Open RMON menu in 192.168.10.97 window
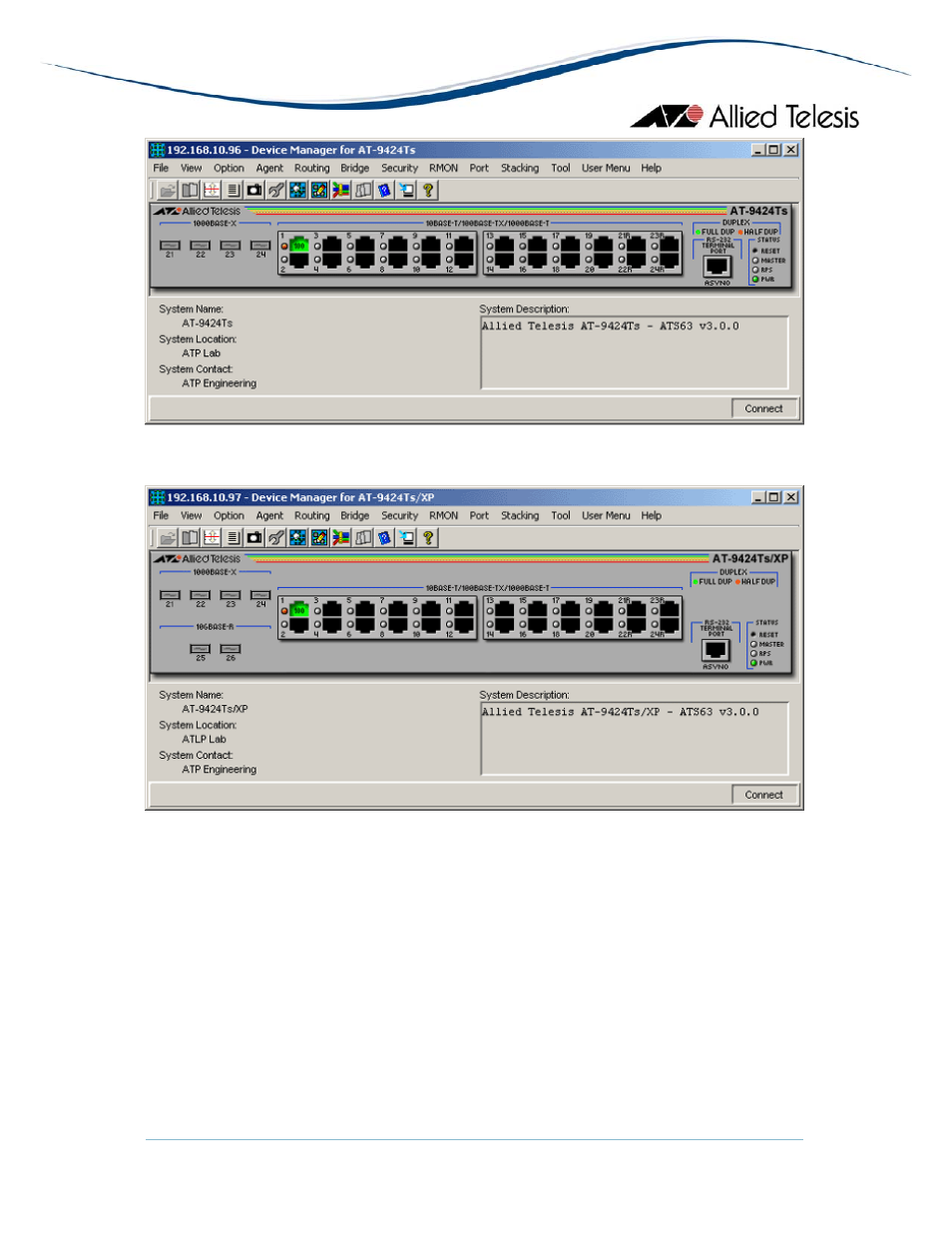This screenshot has width=952, height=1233. point(443,516)
